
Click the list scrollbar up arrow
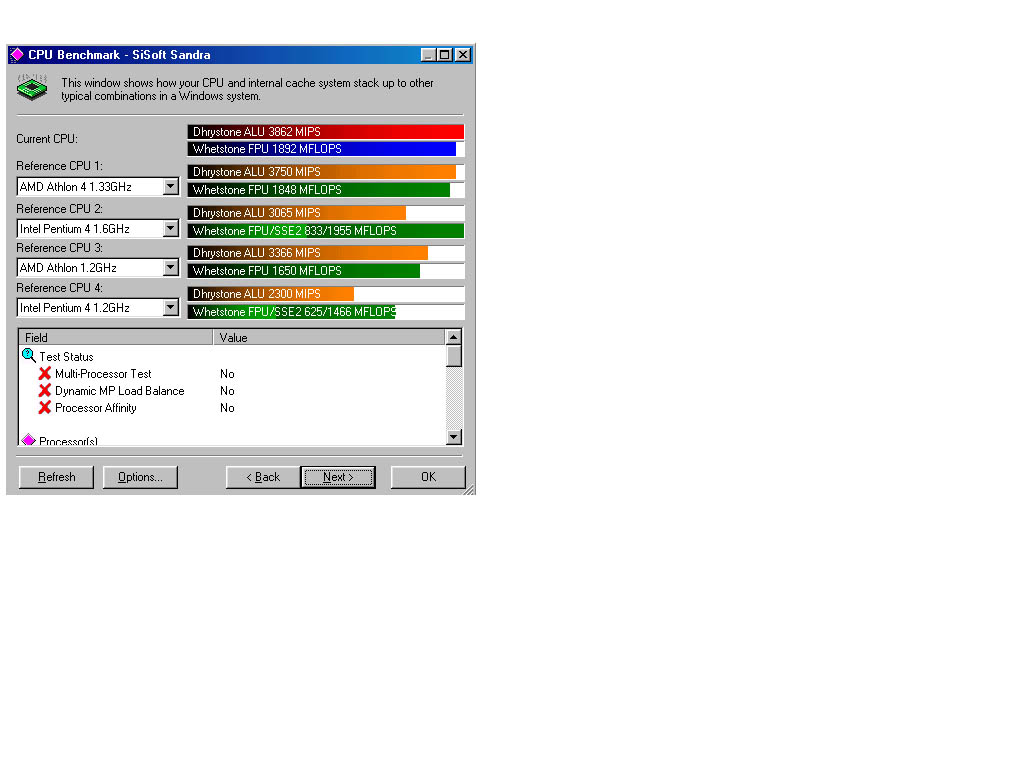(x=453, y=337)
